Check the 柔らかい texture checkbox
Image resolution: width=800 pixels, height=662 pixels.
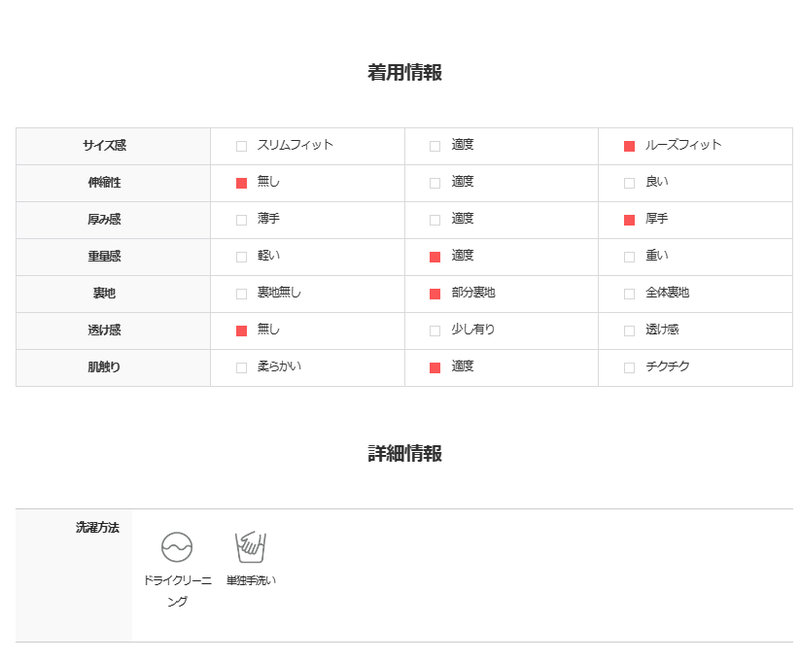[241, 368]
